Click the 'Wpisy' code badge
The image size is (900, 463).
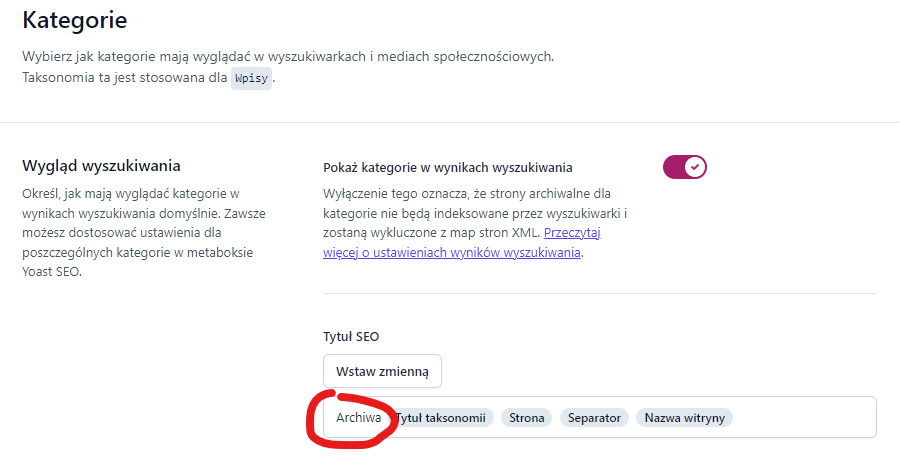[x=251, y=78]
